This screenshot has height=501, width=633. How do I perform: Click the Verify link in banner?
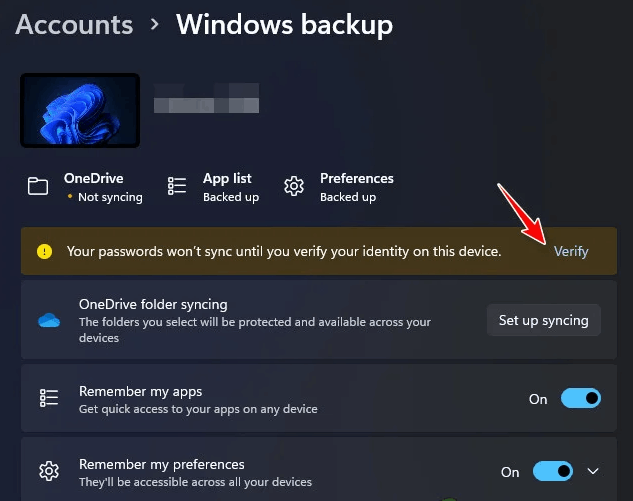[x=571, y=251]
